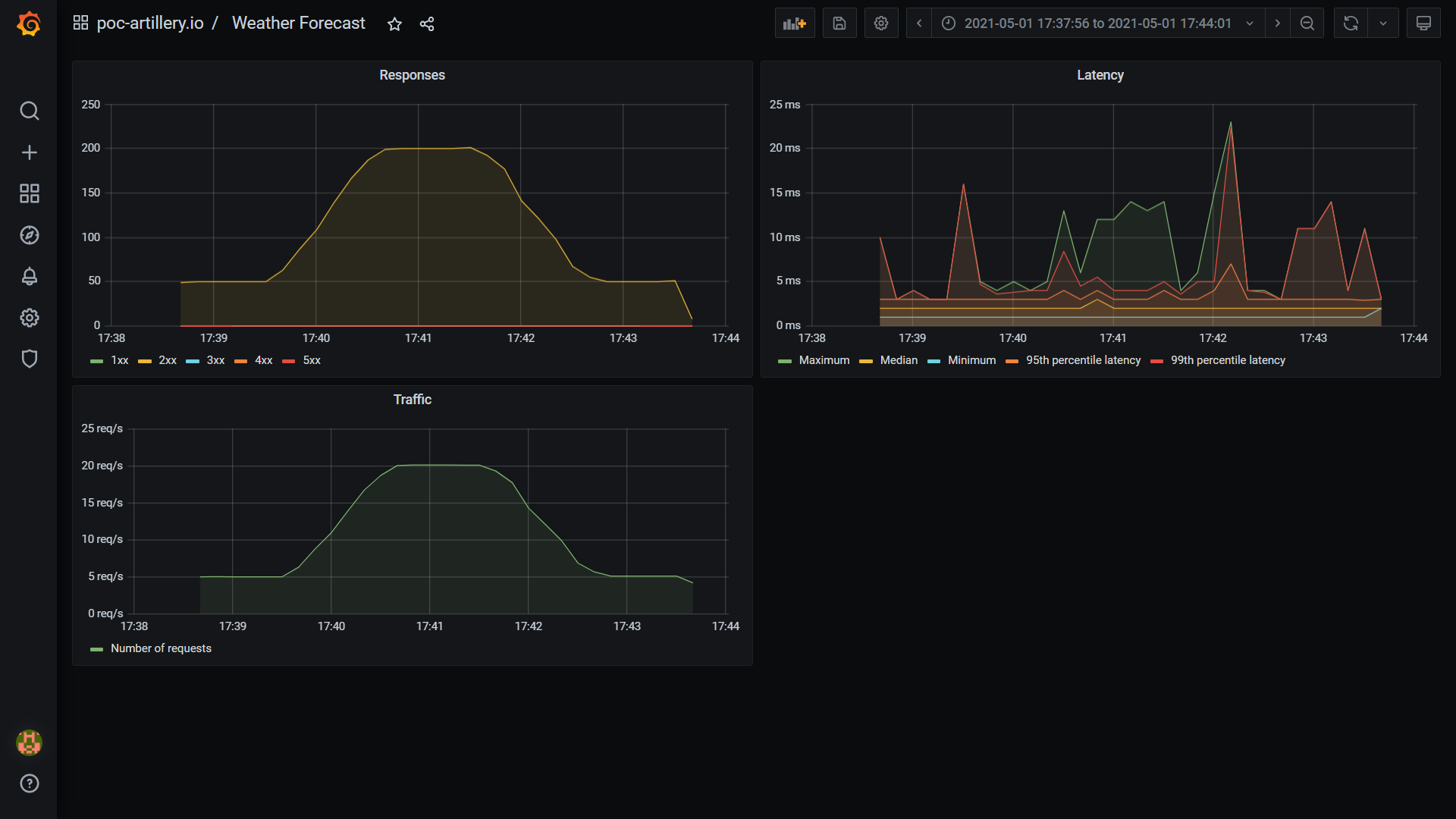Toggle the Maximum series in Latency legend
1456x819 pixels.
(x=824, y=360)
